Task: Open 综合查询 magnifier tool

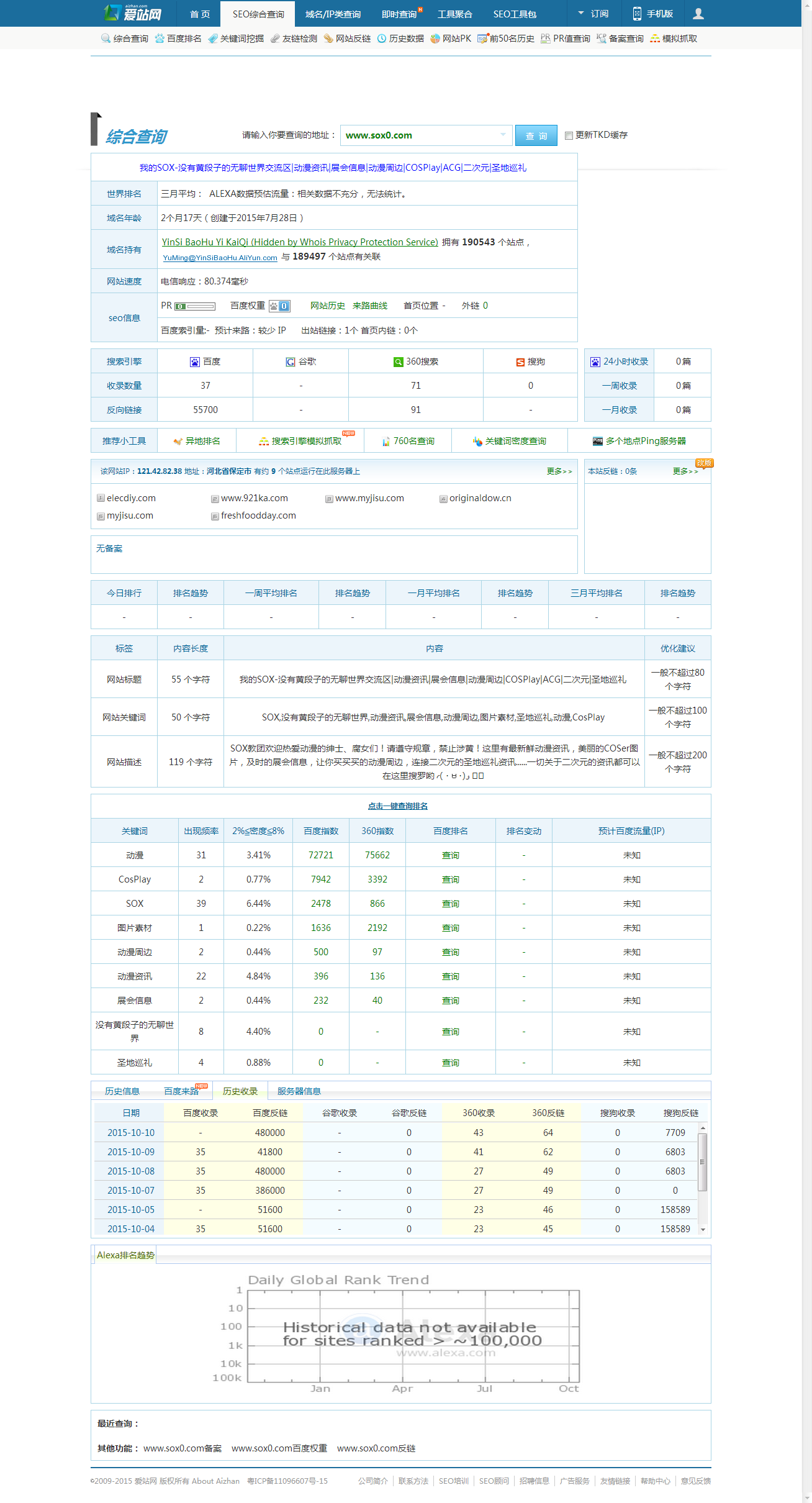Action: point(125,39)
